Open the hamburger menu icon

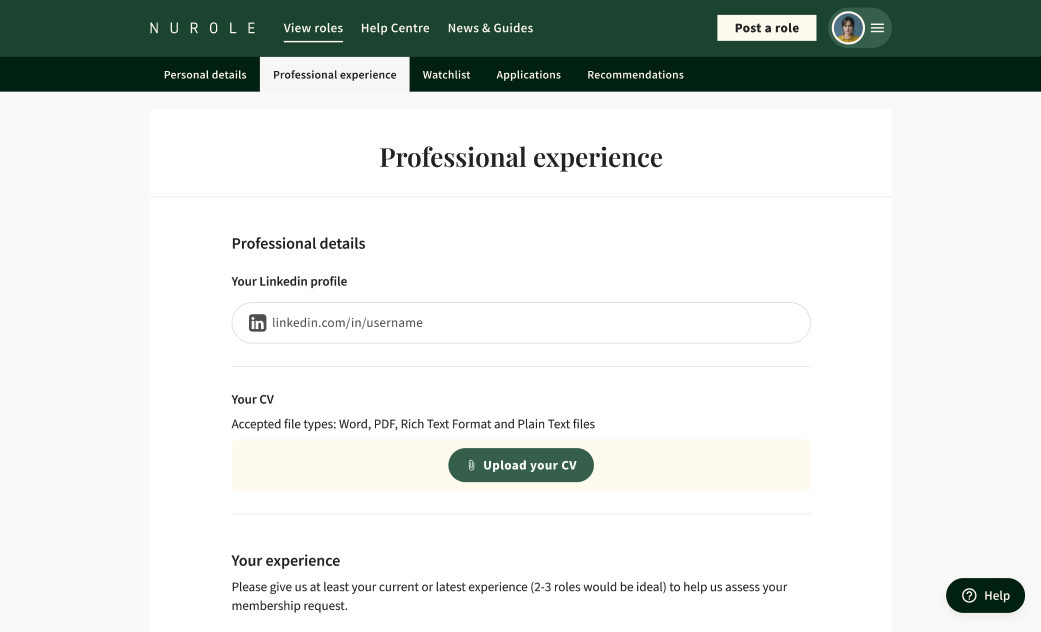[x=877, y=28]
